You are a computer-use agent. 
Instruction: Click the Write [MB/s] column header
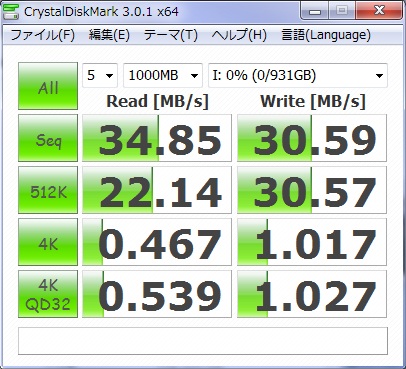(313, 101)
